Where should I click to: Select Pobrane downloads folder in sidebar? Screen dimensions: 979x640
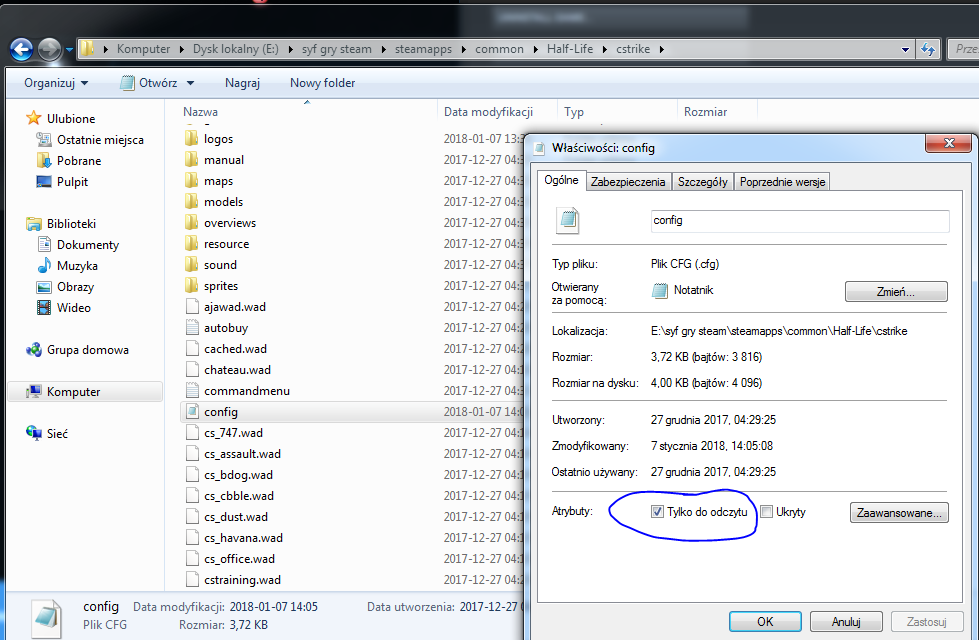point(78,161)
